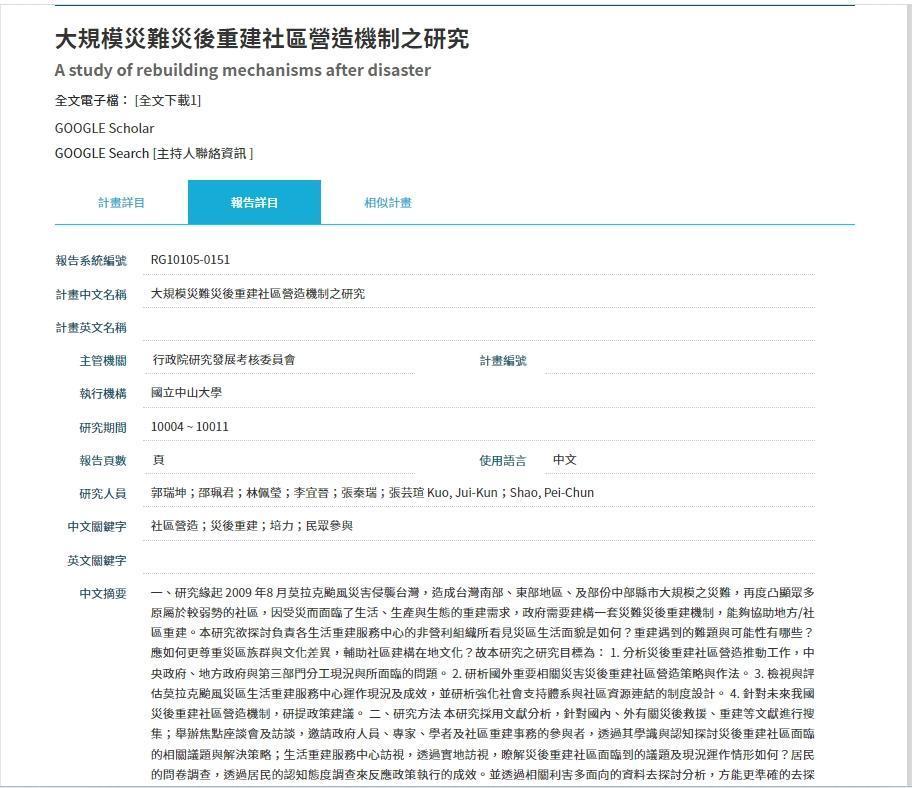Click the 報告系統編號 label
The height and width of the screenshot is (788, 912).
coord(91,261)
